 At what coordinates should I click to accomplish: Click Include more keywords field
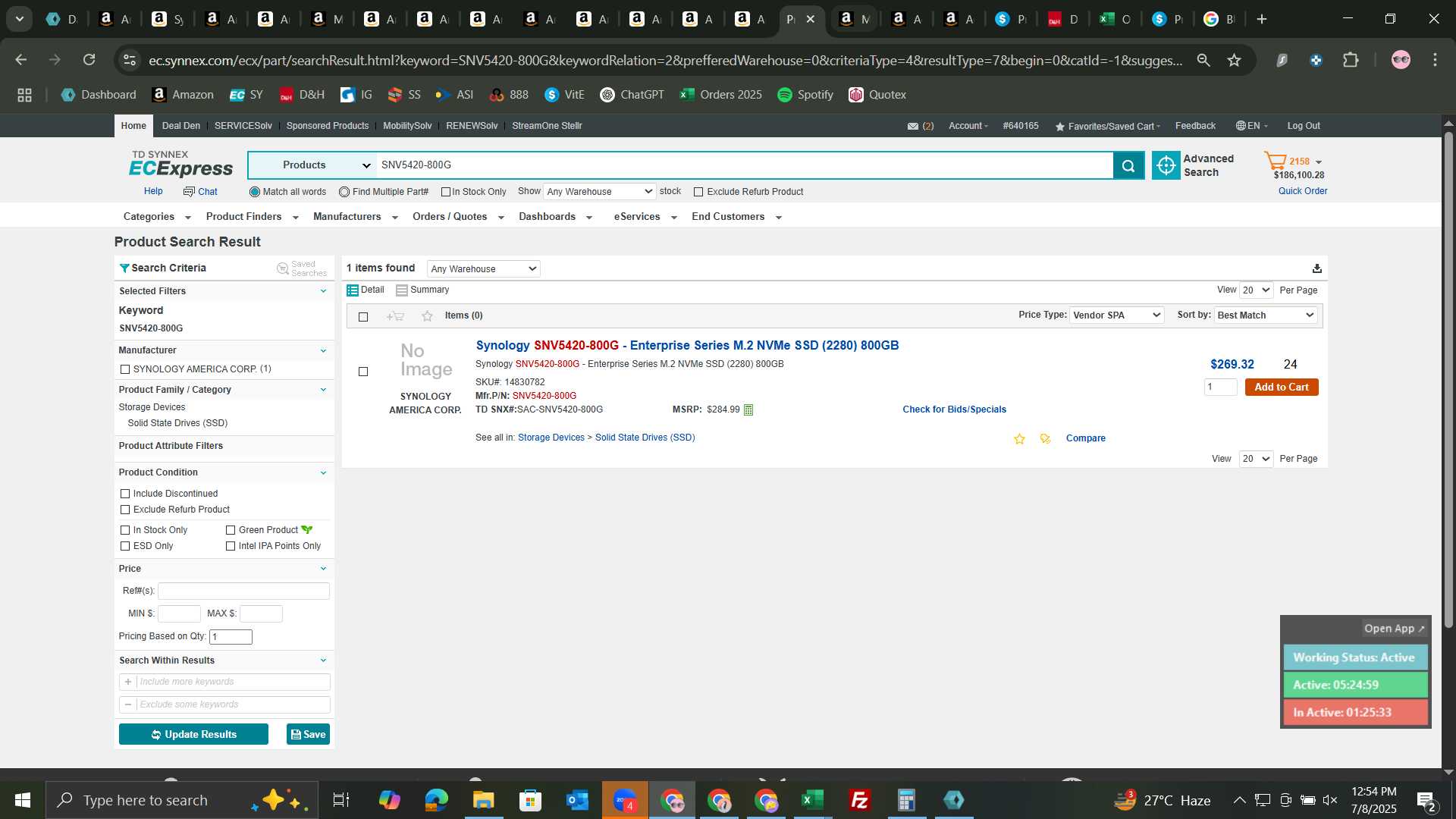pyautogui.click(x=233, y=682)
